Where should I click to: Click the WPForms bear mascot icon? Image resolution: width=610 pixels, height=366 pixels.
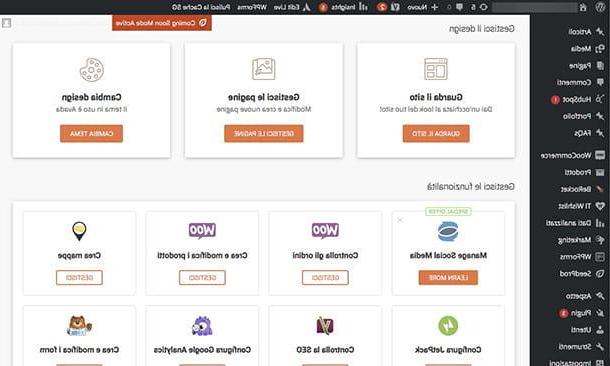click(x=79, y=326)
